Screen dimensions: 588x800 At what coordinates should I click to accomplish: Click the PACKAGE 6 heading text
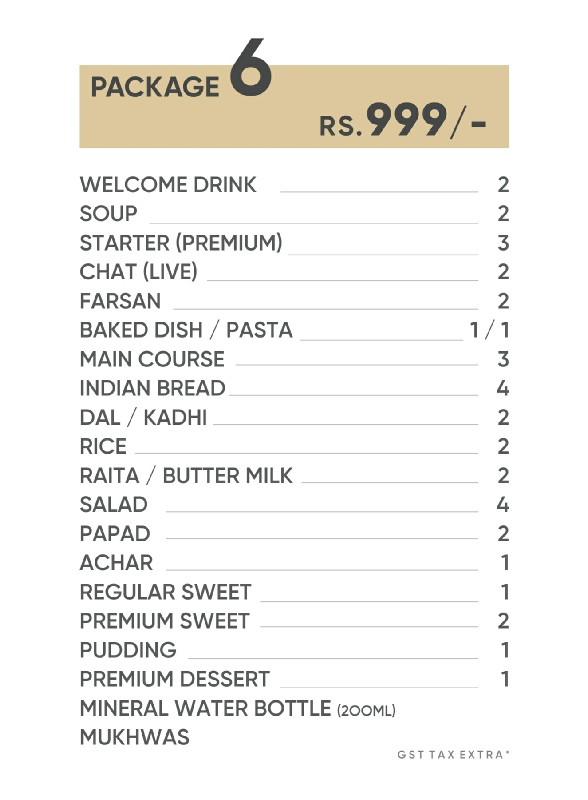click(181, 69)
